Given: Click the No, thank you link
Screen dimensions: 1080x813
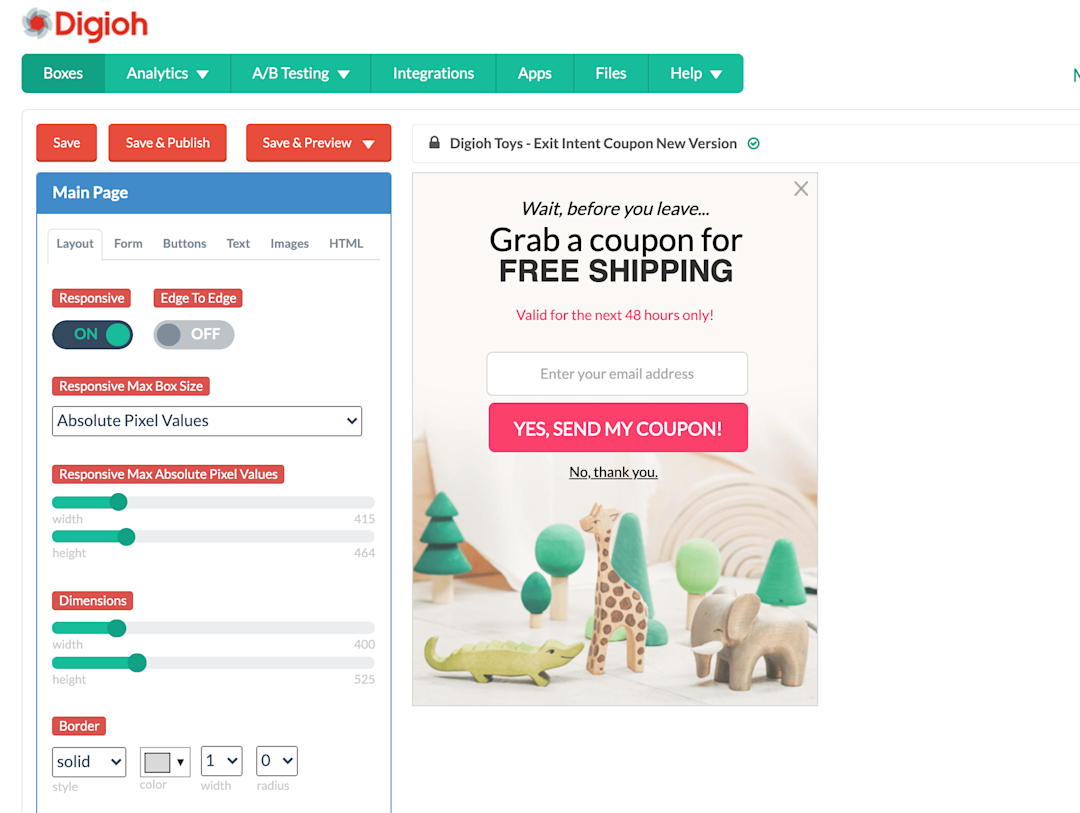Looking at the screenshot, I should pos(613,472).
